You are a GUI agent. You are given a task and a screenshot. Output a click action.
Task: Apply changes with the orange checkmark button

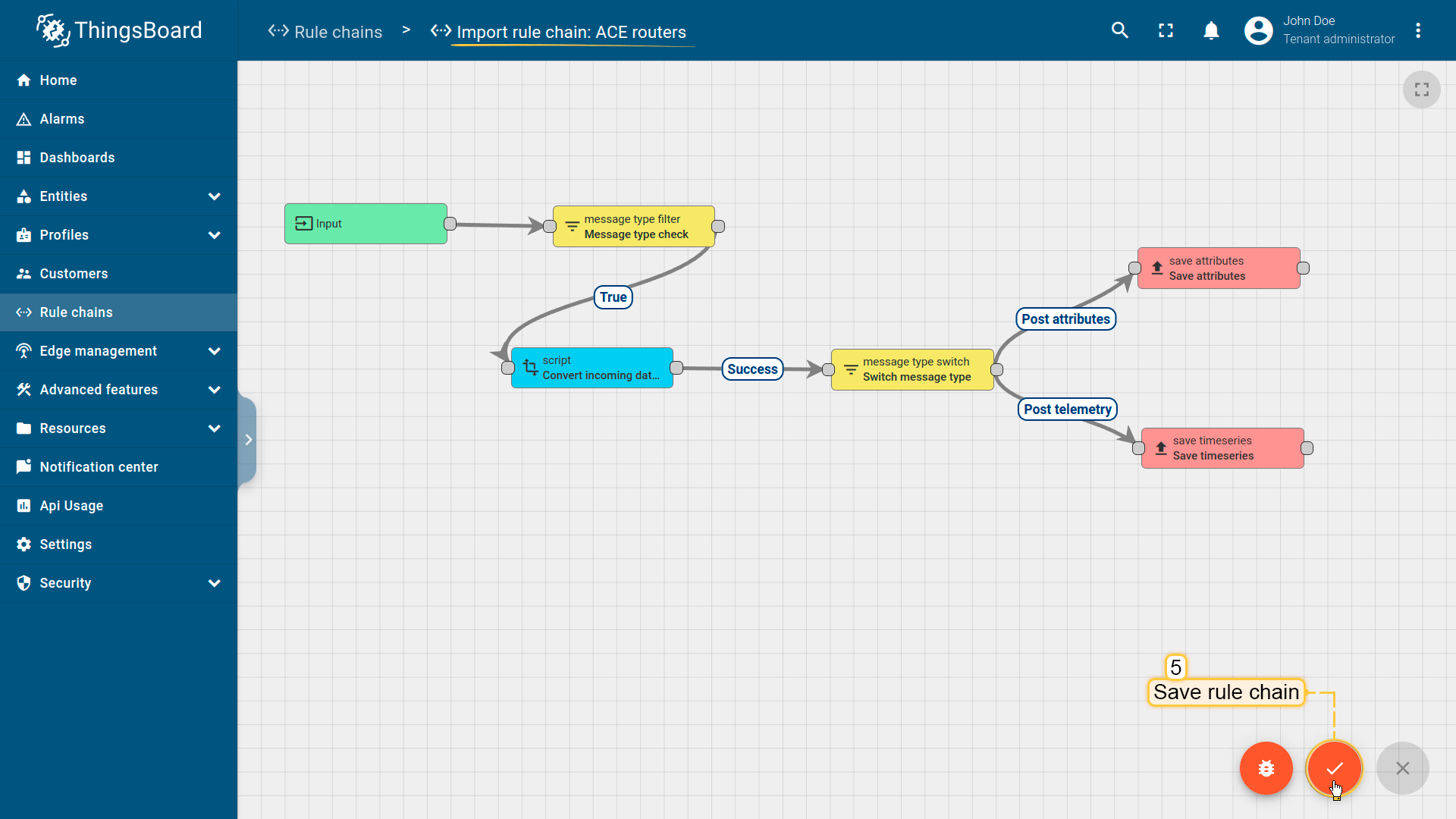tap(1334, 768)
